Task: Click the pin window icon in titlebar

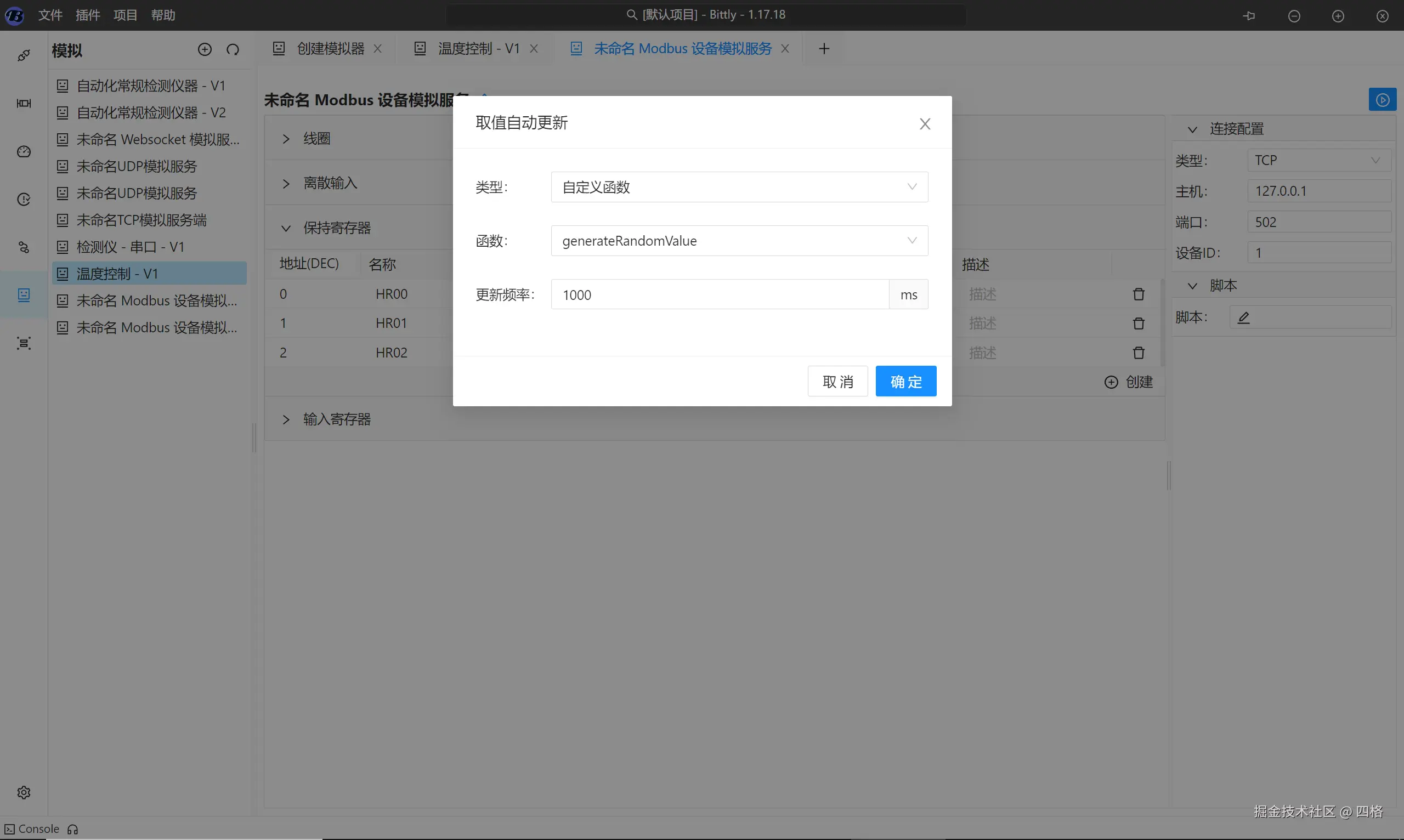Action: click(x=1249, y=16)
